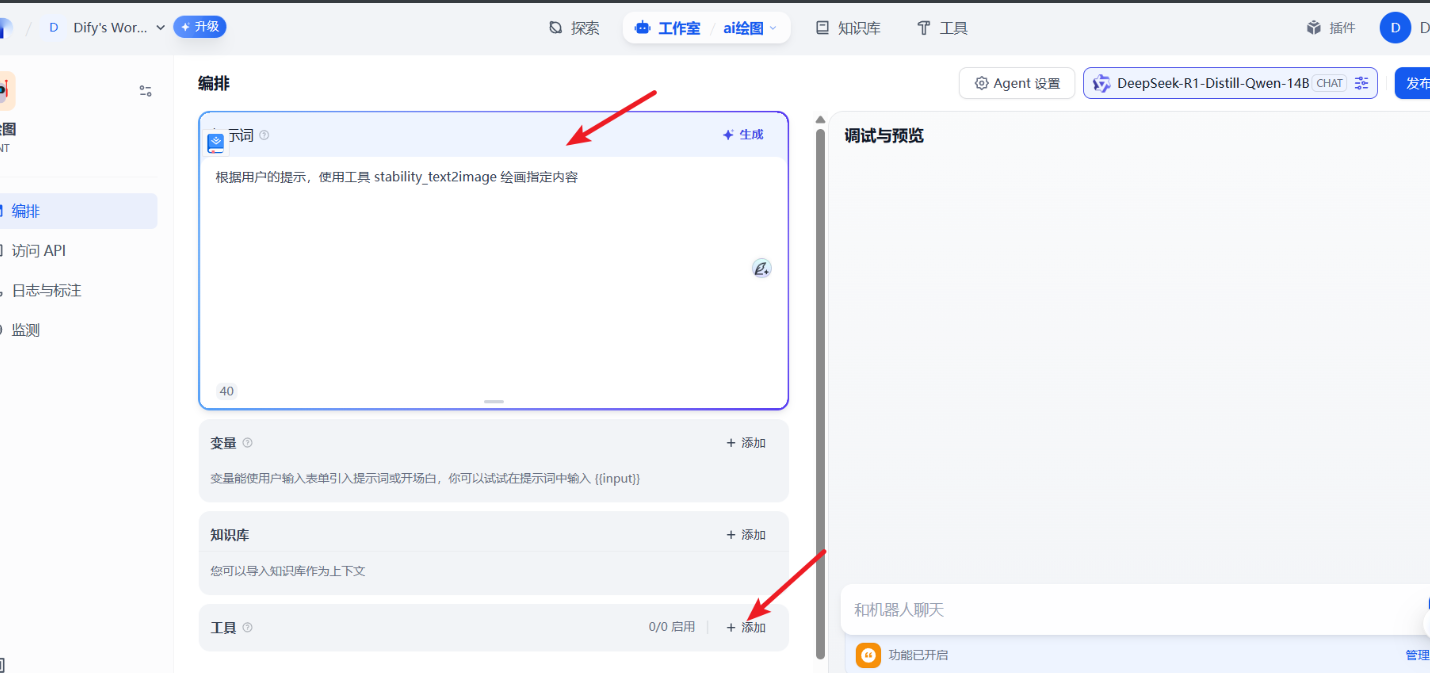Expand the ai绘图 app switcher dropdown
Screen dimensions: 1430x673
750,28
